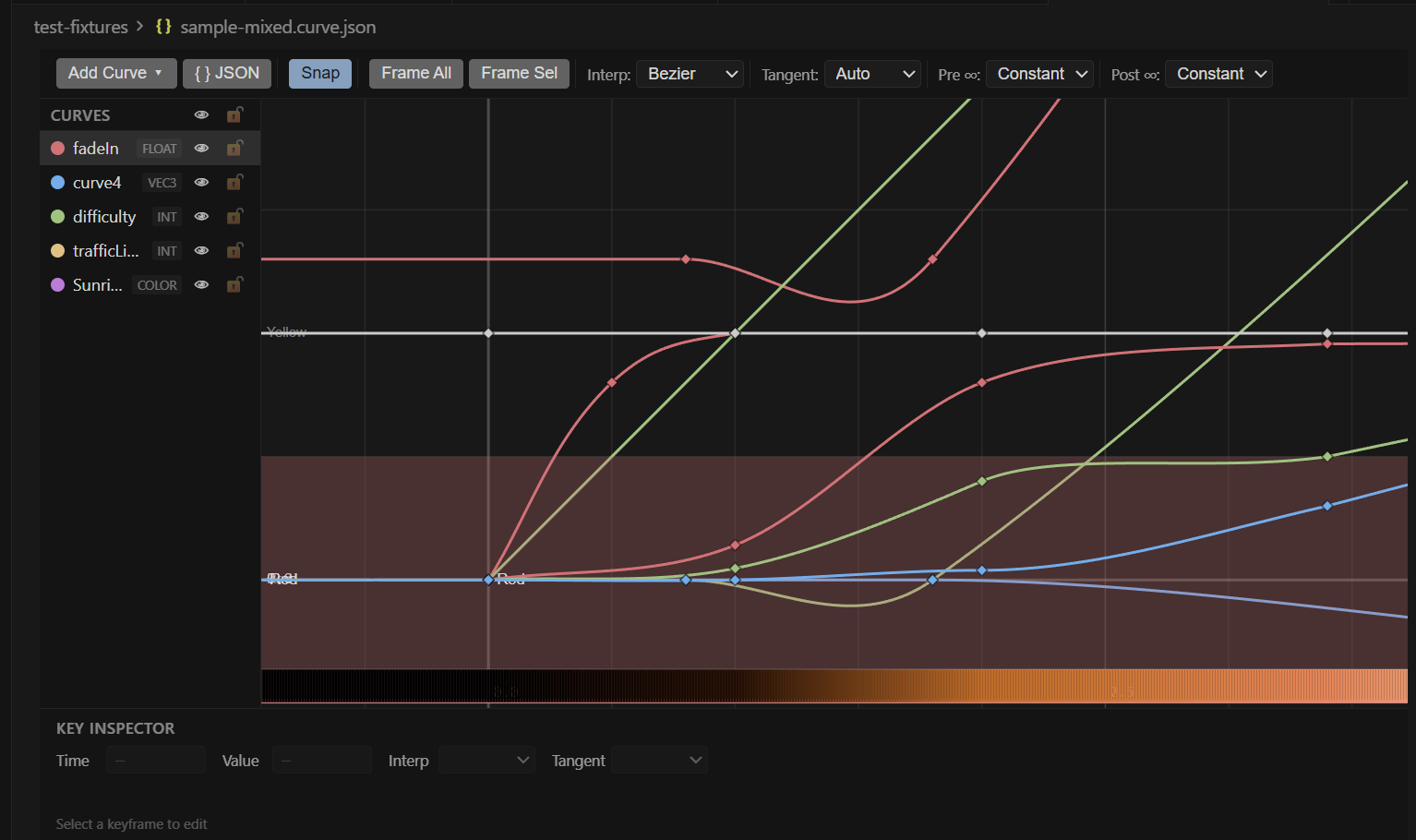Open the Tangent dropdown set to Auto
Image resolution: width=1416 pixels, height=840 pixels.
coord(872,74)
